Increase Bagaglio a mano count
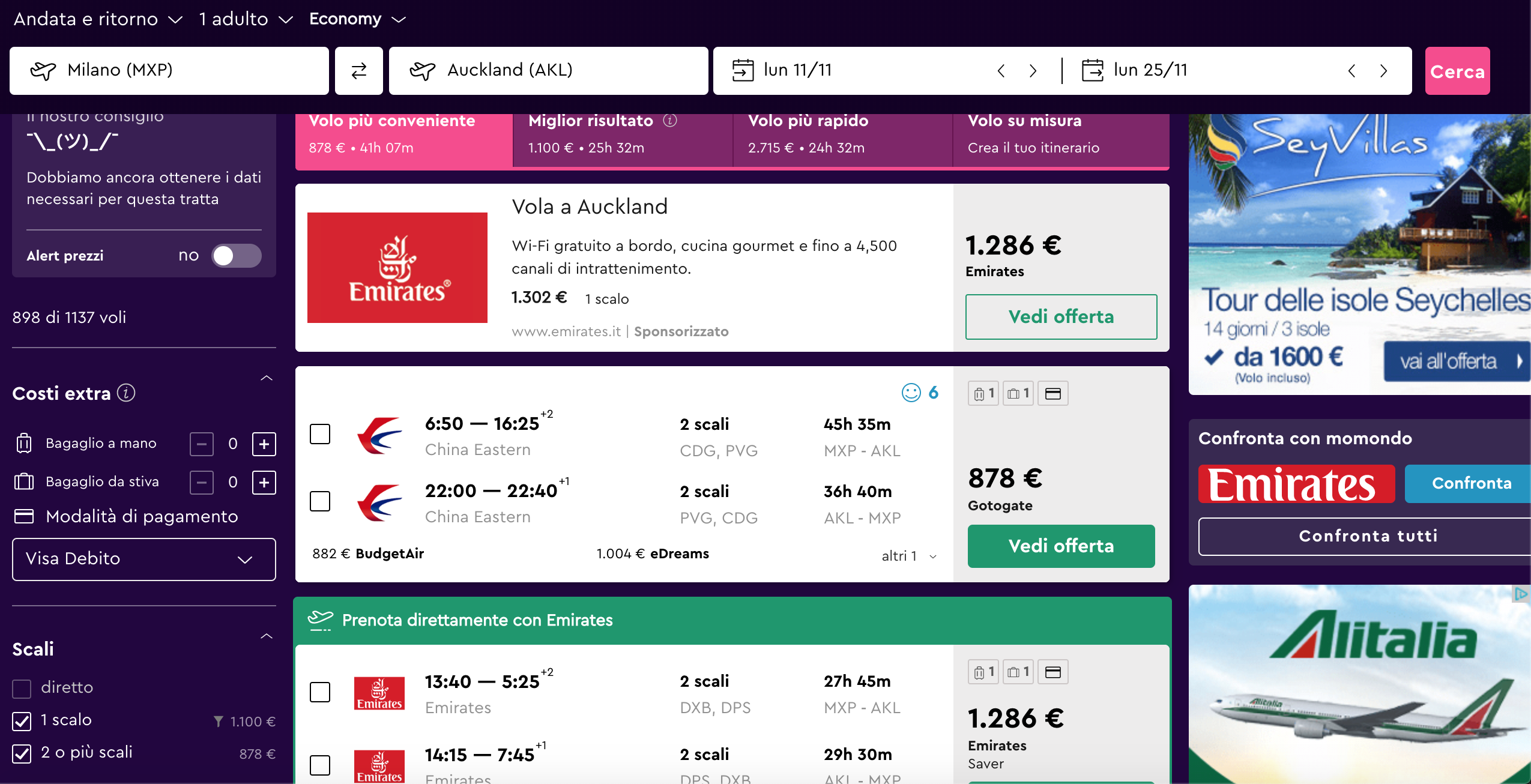This screenshot has height=784, width=1531. (x=264, y=444)
